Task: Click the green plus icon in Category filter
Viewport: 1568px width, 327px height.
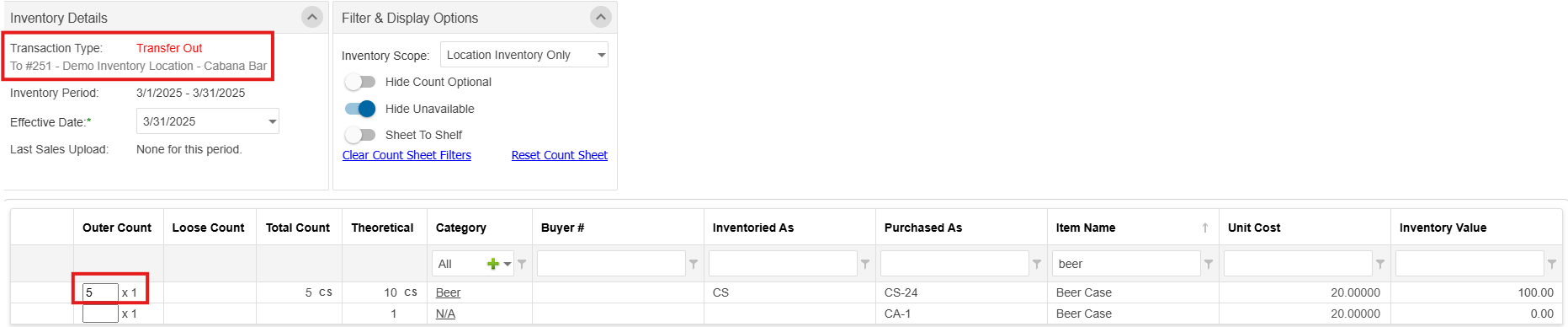Action: pos(493,264)
